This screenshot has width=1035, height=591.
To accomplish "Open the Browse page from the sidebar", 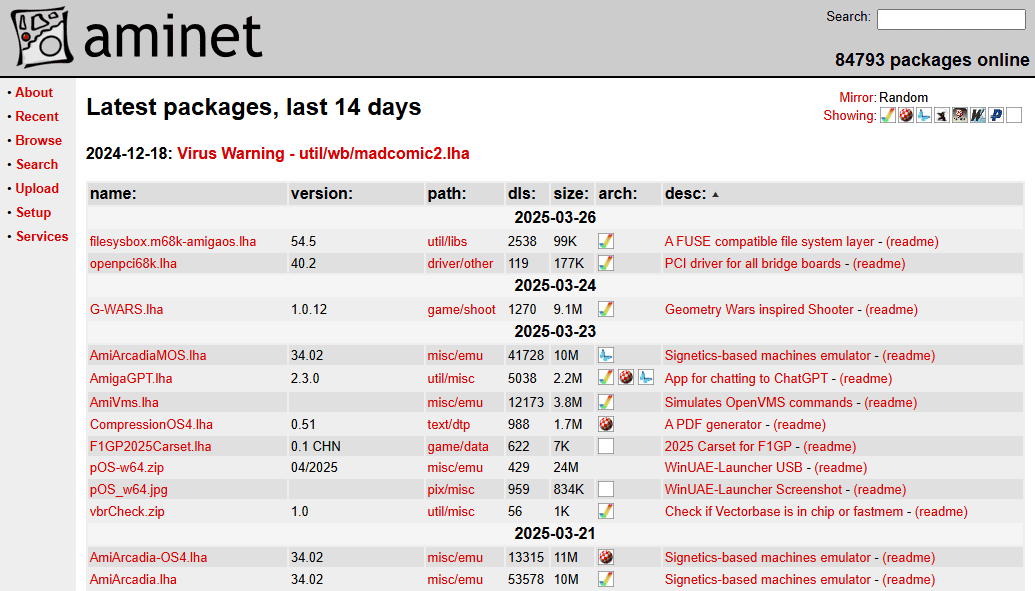I will 38,140.
